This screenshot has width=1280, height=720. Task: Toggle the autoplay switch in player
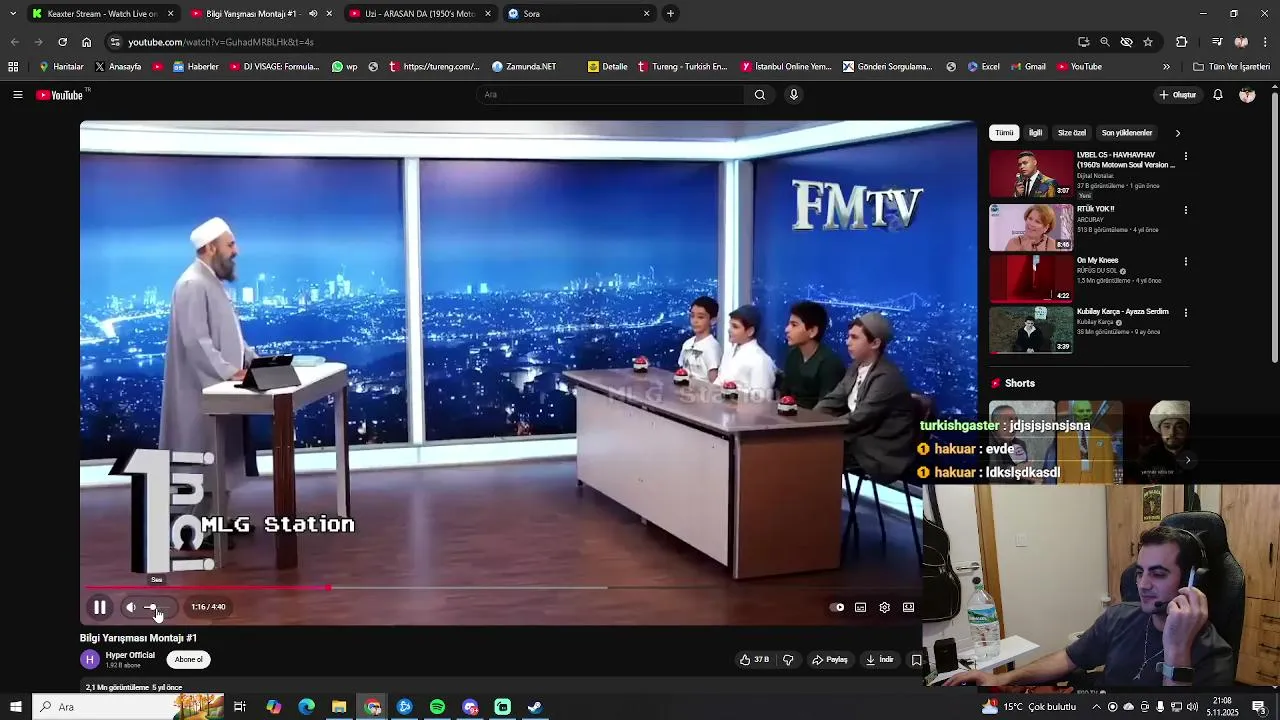838,607
